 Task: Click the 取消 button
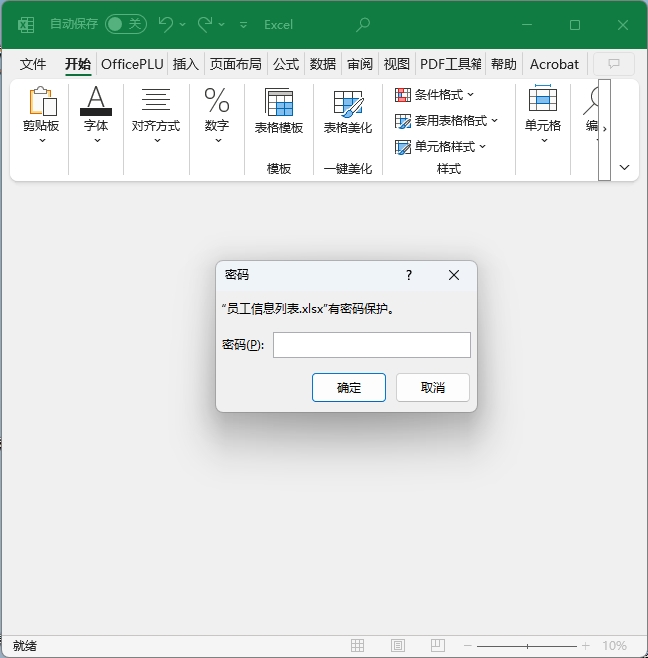(x=433, y=387)
